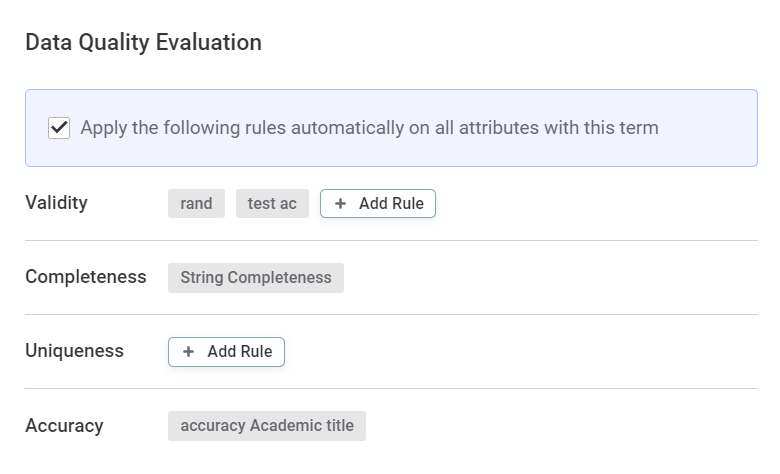Uncheck the apply rules automatically checkbox
Image resolution: width=780 pixels, height=474 pixels.
coord(59,128)
